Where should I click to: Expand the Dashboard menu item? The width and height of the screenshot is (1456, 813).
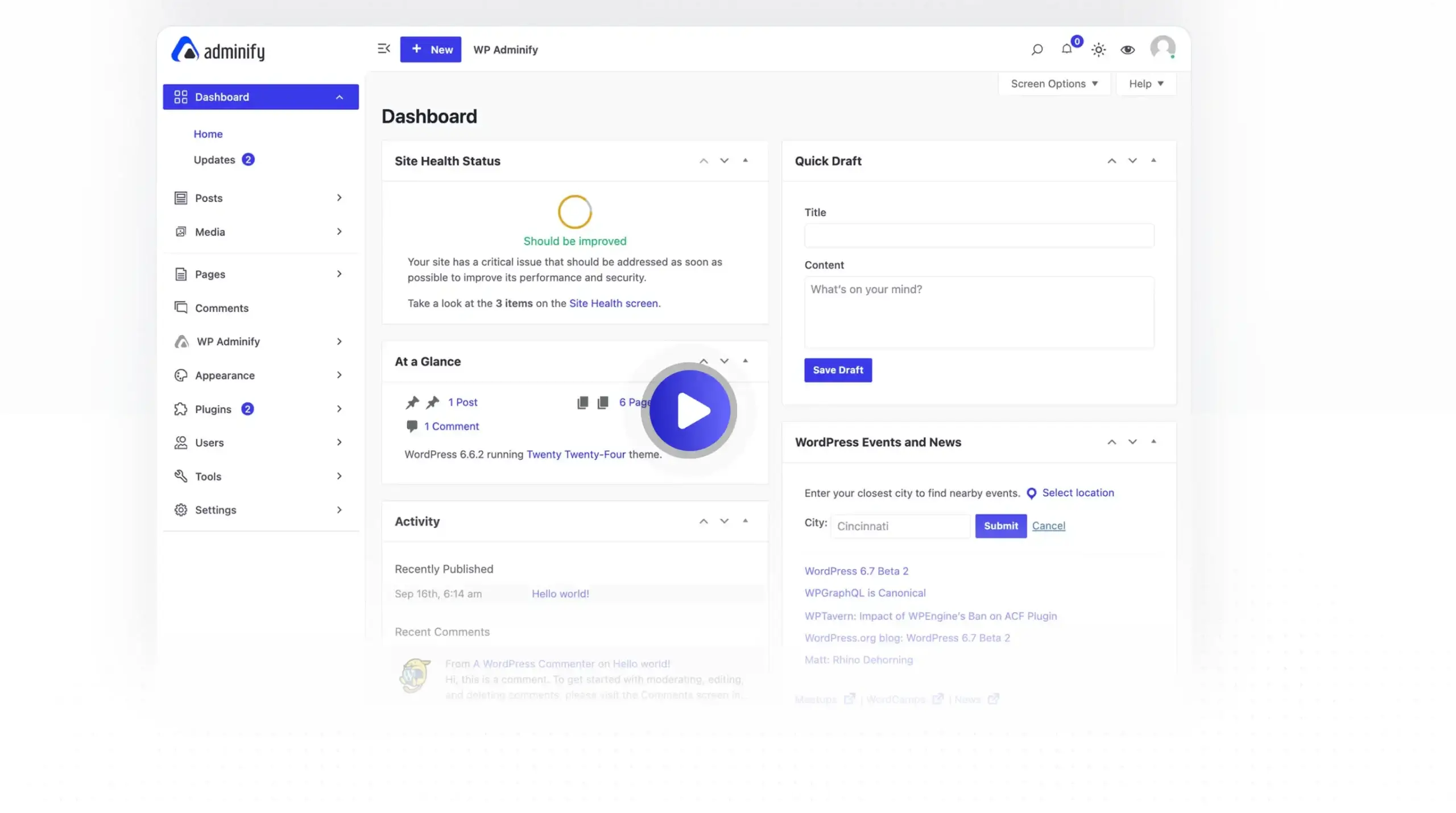[339, 96]
